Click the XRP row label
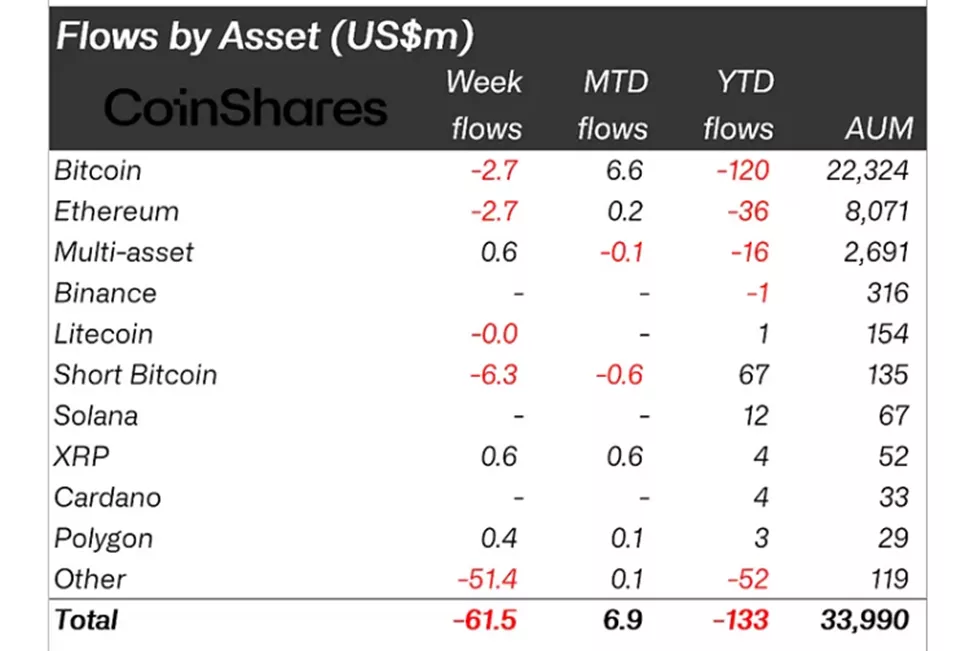 click(81, 457)
